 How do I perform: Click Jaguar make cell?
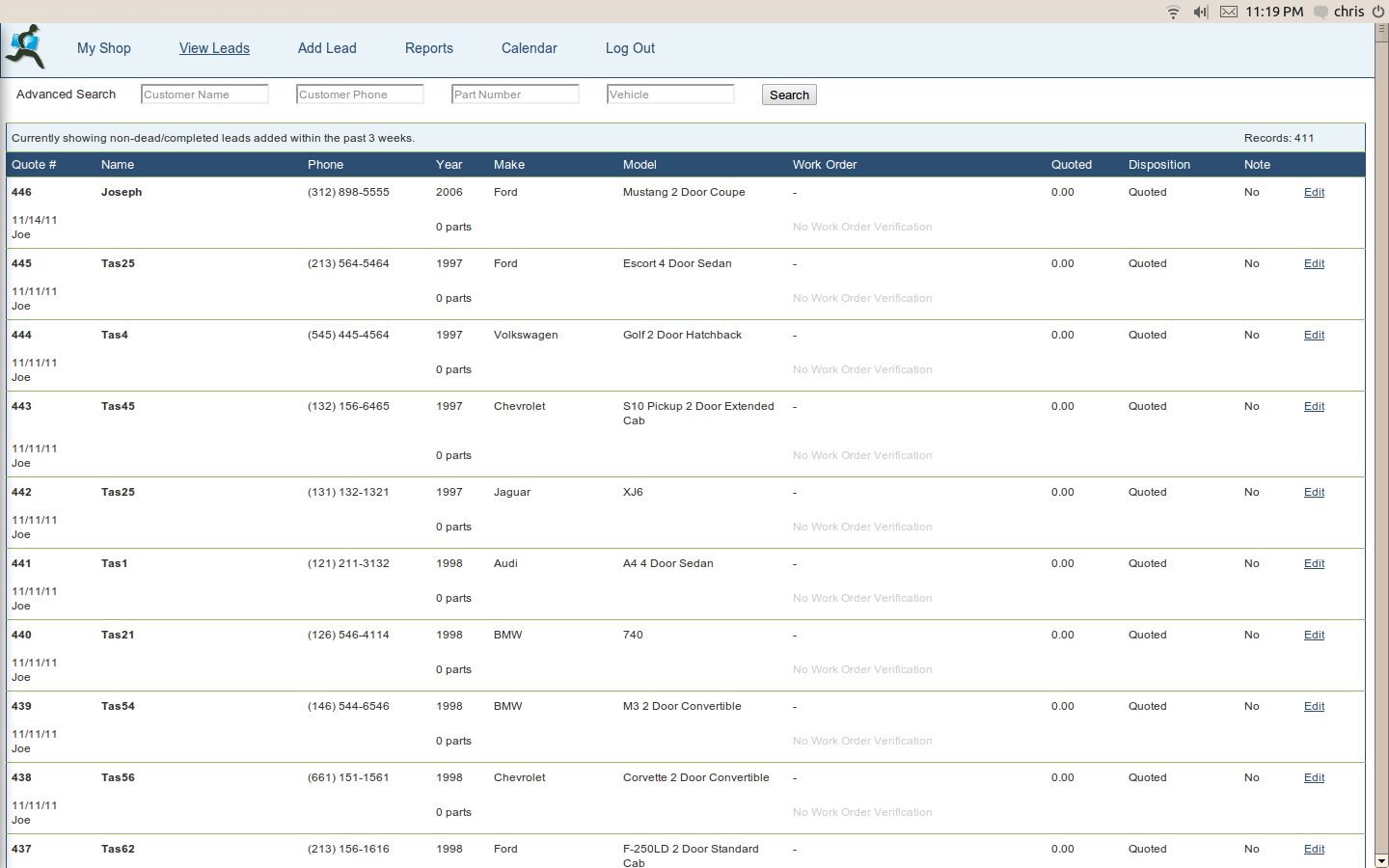[x=512, y=492]
